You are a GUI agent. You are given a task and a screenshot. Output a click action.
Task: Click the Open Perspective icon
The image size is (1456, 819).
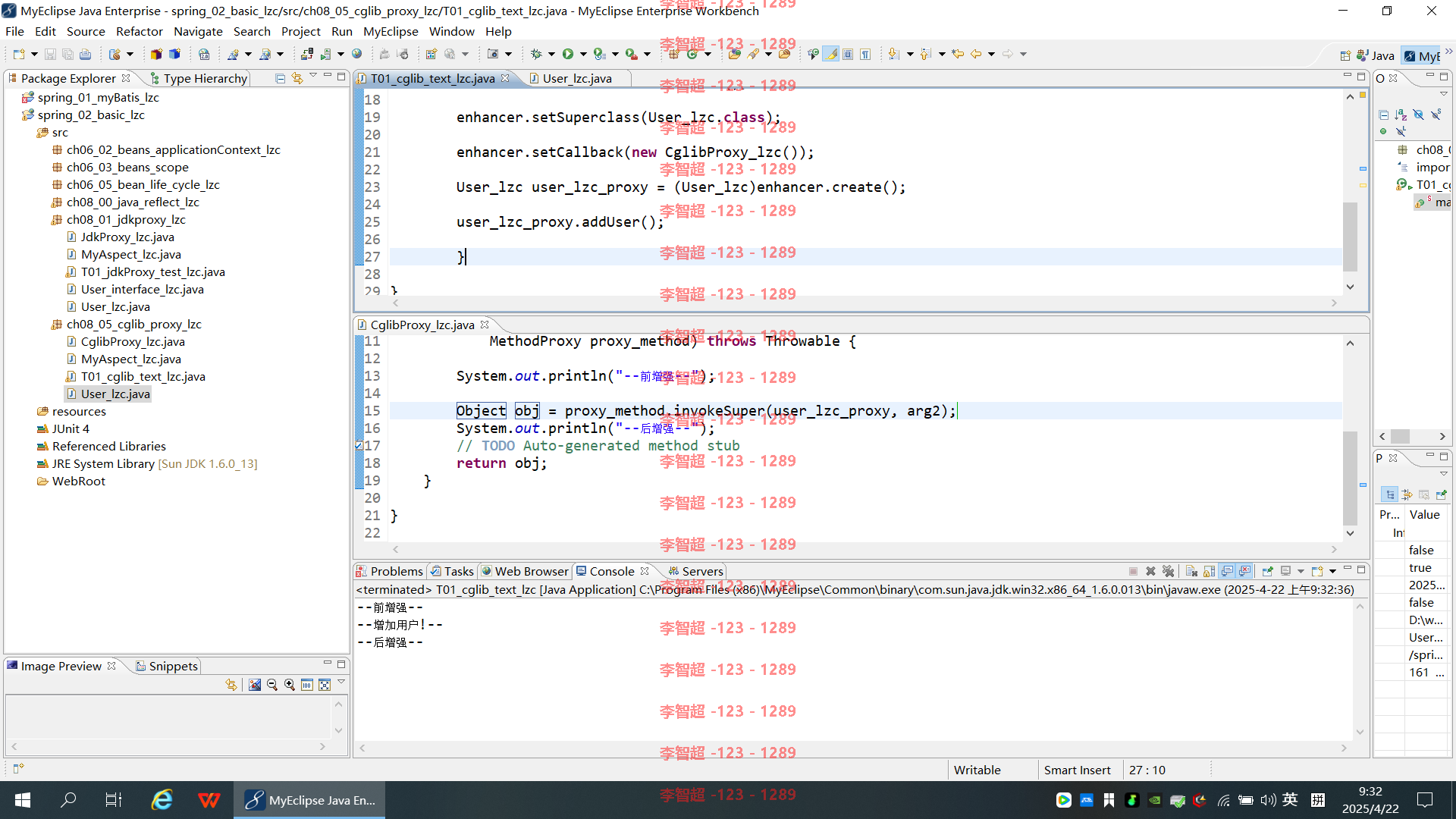point(1345,55)
